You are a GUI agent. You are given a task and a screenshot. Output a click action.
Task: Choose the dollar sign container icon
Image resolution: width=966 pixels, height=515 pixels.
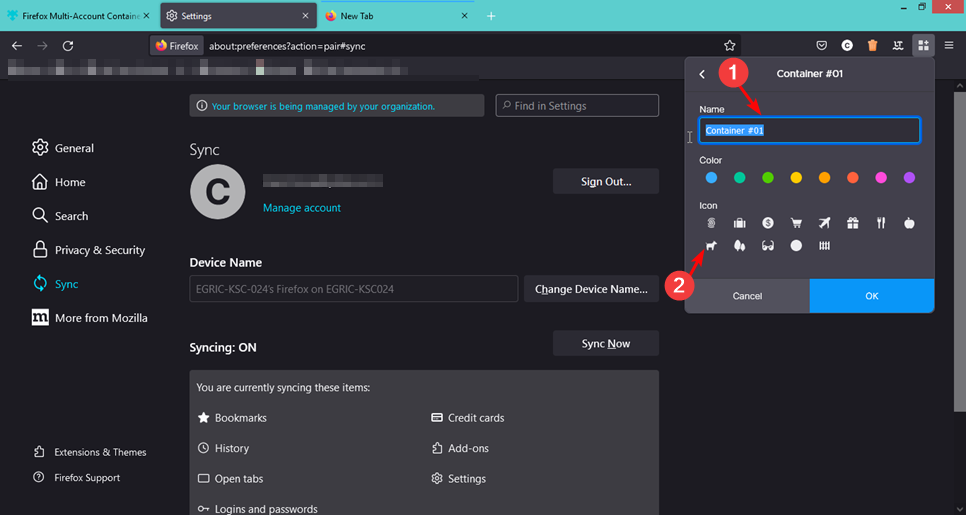768,223
